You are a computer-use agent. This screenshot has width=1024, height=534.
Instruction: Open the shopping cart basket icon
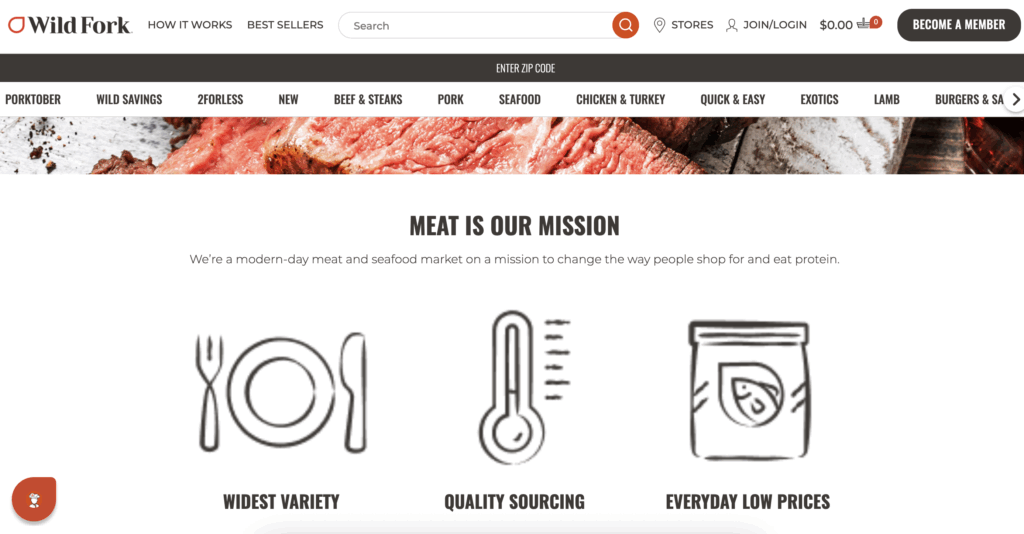click(863, 24)
